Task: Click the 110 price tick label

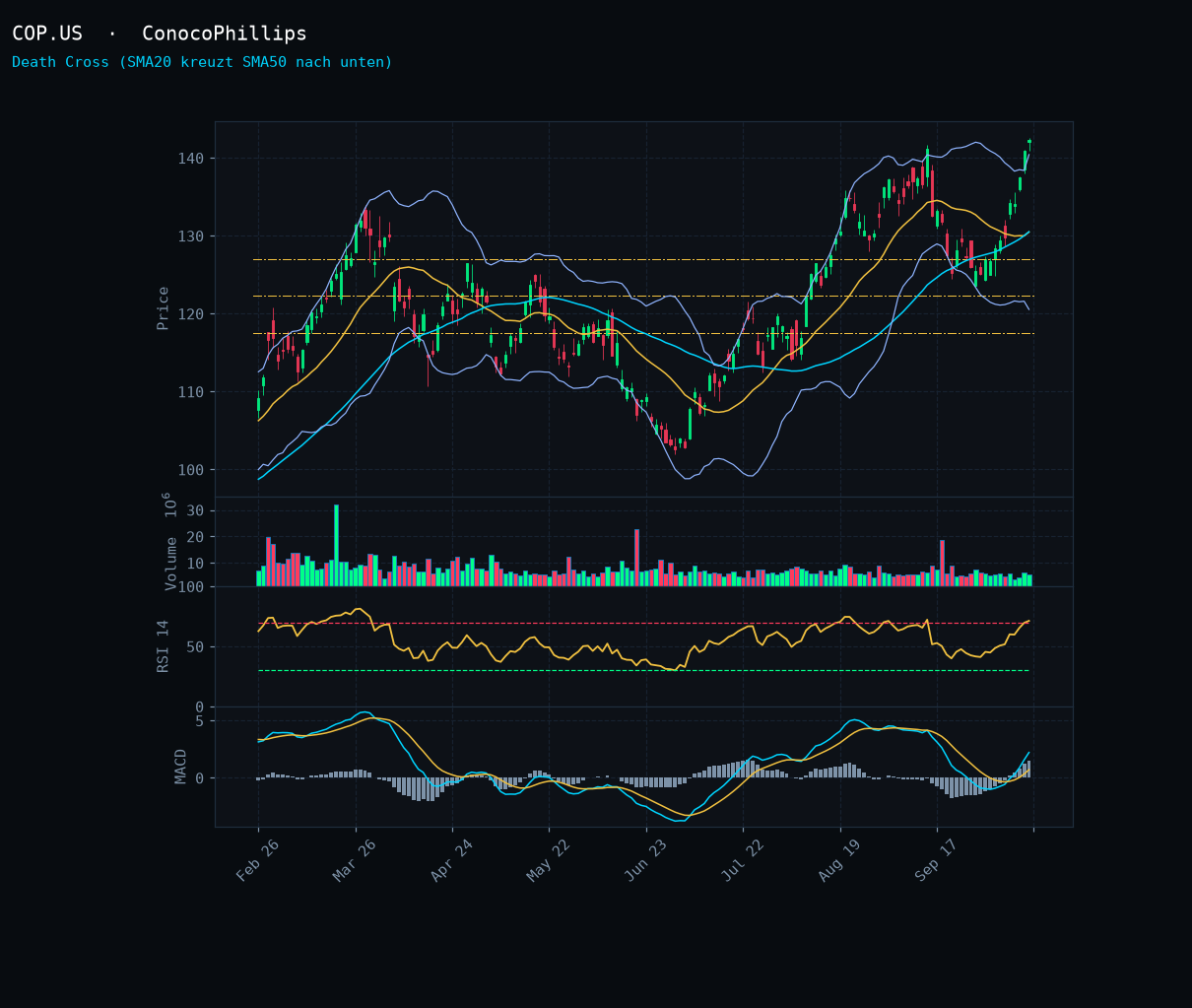Action: tap(190, 392)
